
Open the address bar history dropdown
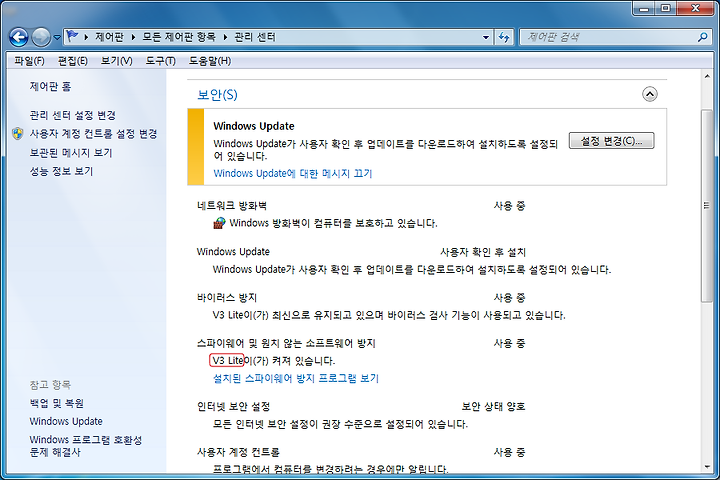tap(486, 38)
